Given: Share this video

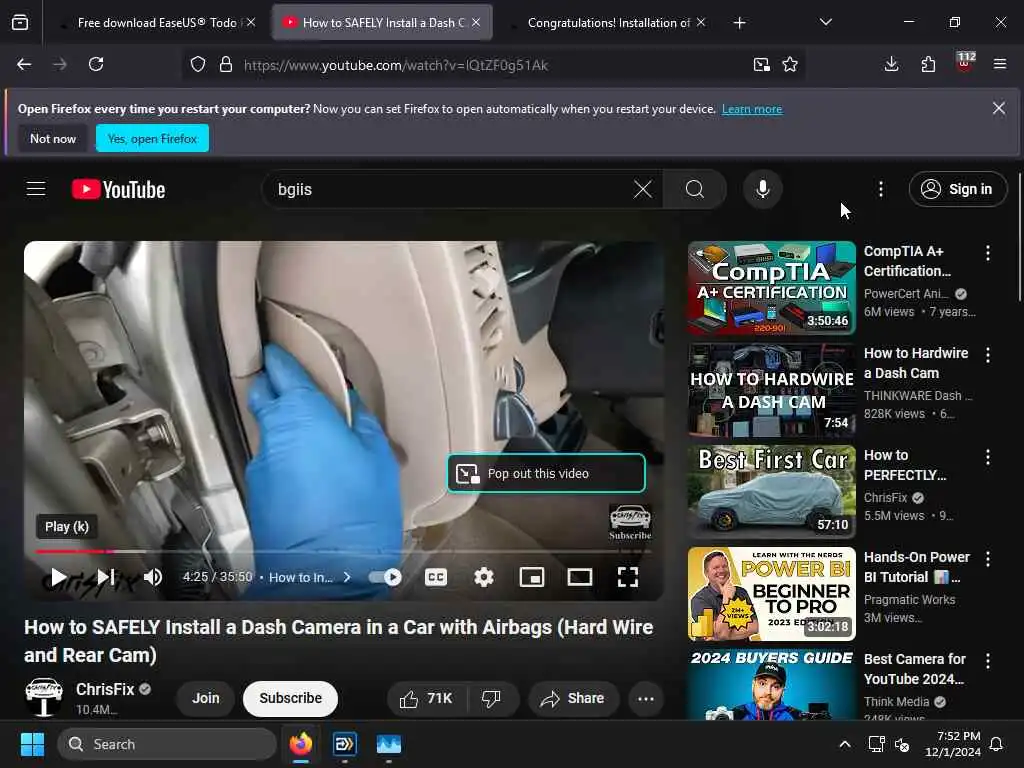Looking at the screenshot, I should (x=573, y=699).
